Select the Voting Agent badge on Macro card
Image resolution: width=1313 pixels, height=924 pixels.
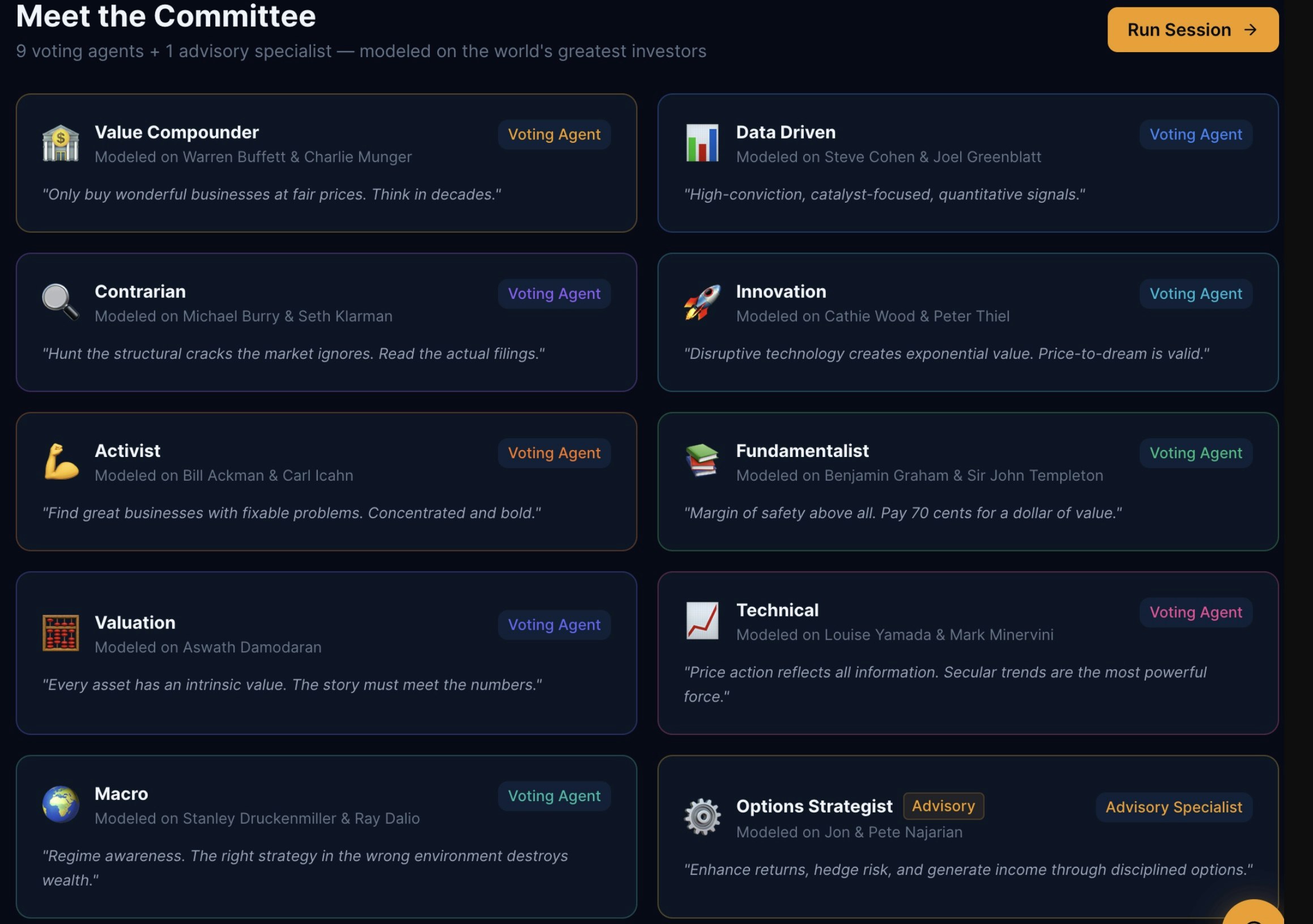tap(553, 795)
